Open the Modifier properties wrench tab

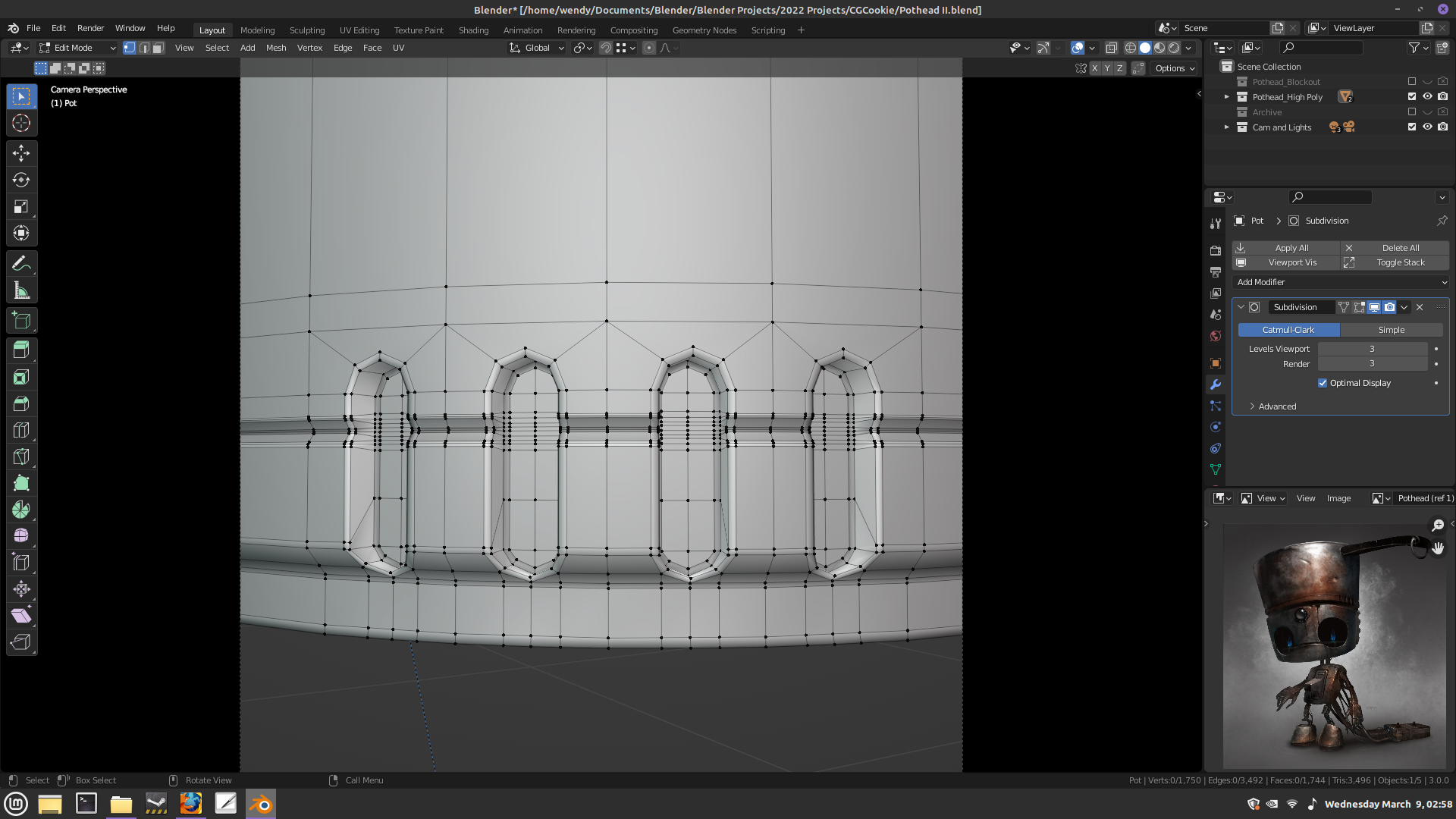tap(1216, 384)
